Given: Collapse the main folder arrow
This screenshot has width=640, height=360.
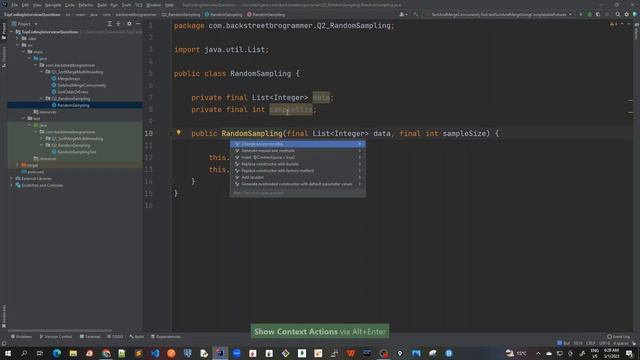Looking at the screenshot, I should [23, 52].
